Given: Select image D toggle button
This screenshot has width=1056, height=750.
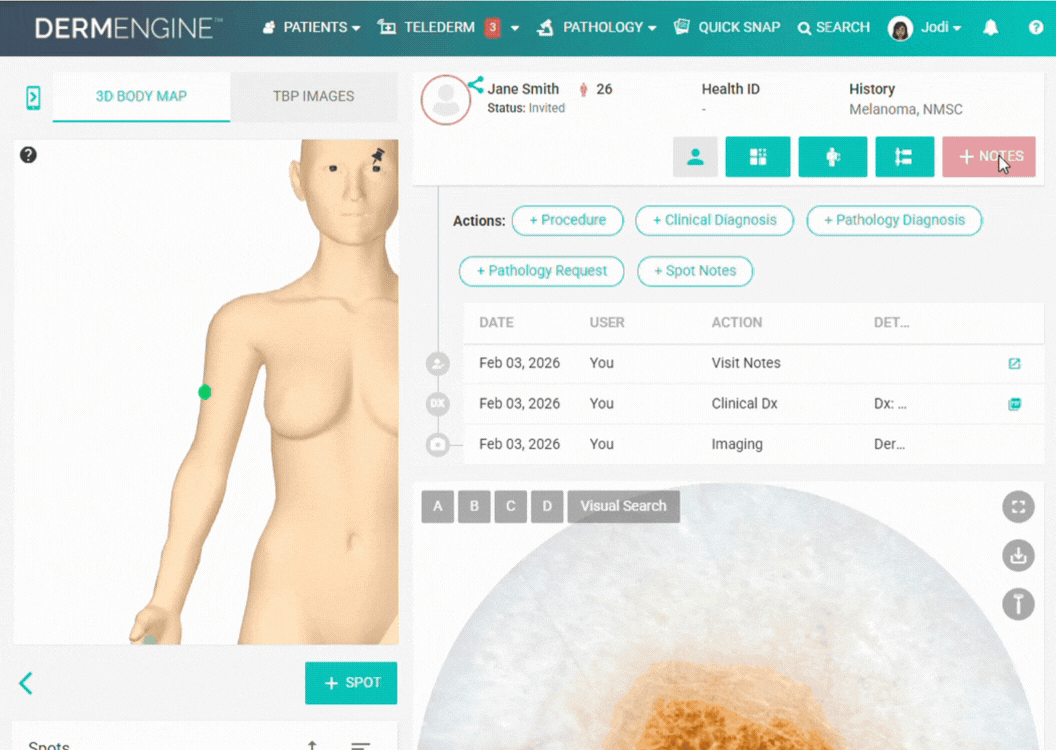Looking at the screenshot, I should pyautogui.click(x=547, y=506).
